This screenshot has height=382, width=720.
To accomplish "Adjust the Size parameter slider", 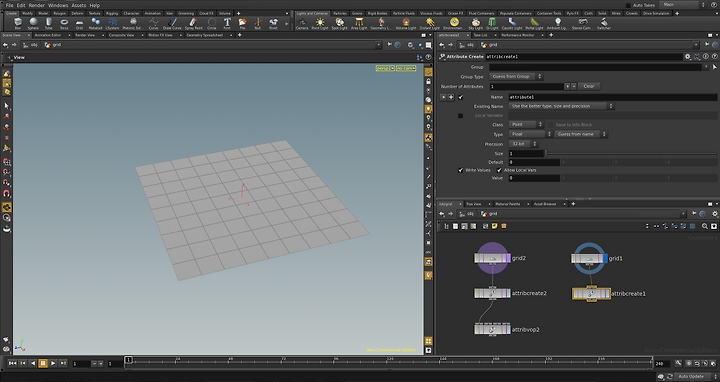I will (x=631, y=153).
